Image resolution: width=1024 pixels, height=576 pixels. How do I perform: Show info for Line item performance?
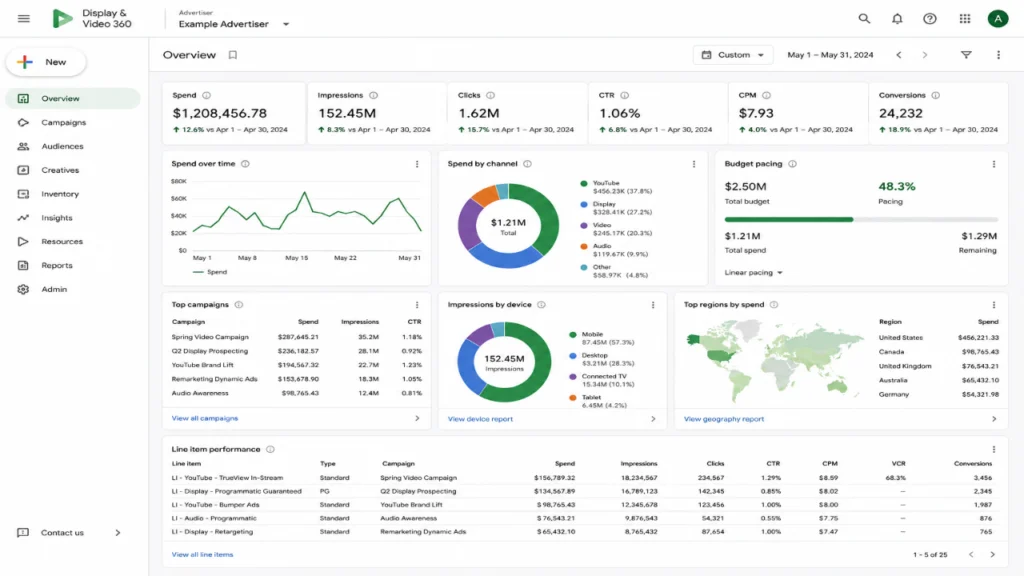[270, 449]
